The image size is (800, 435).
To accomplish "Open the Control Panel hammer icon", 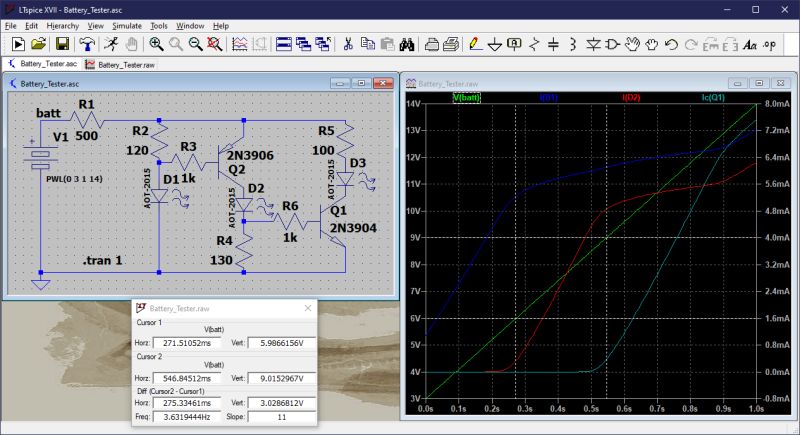I will click(87, 44).
